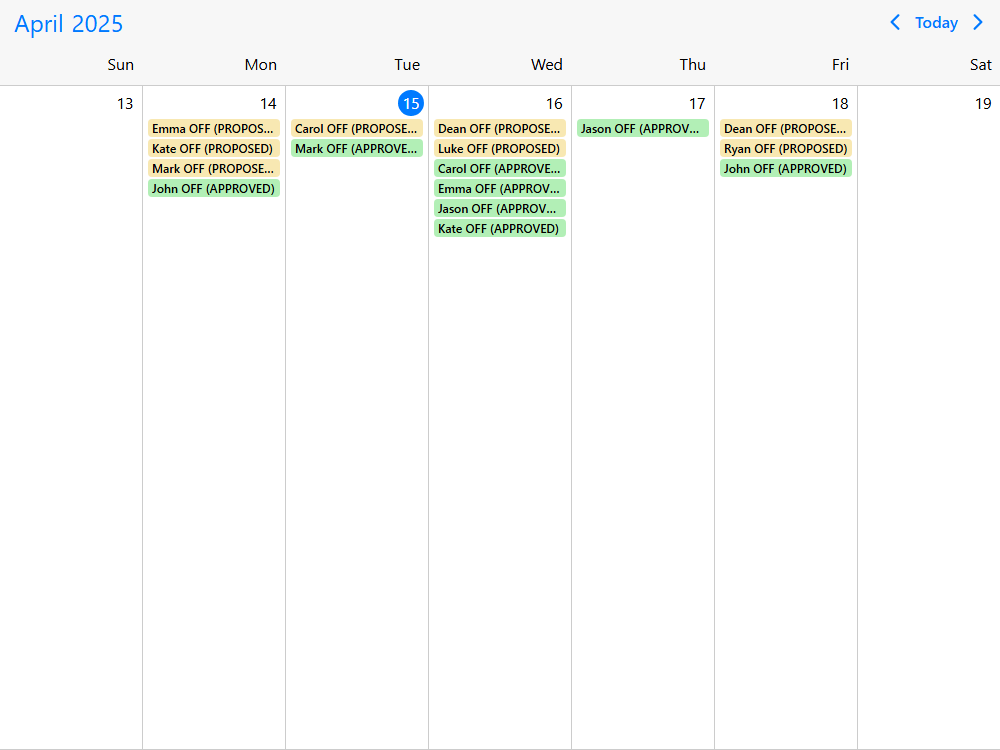Image resolution: width=1000 pixels, height=750 pixels.
Task: Select date number 19
Action: tap(982, 103)
